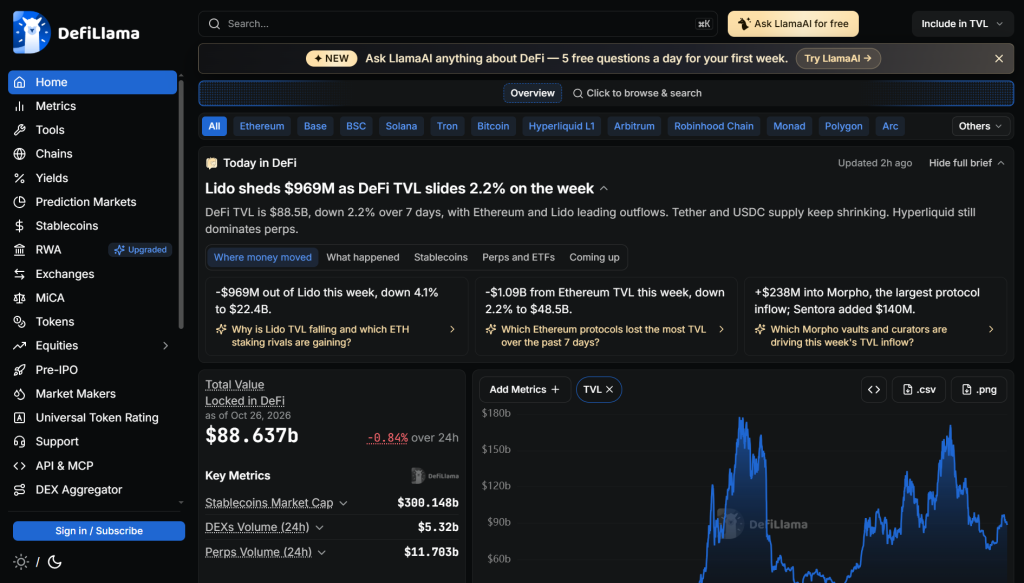1024x583 pixels.
Task: Remove the TVL metric chip
Action: click(609, 390)
